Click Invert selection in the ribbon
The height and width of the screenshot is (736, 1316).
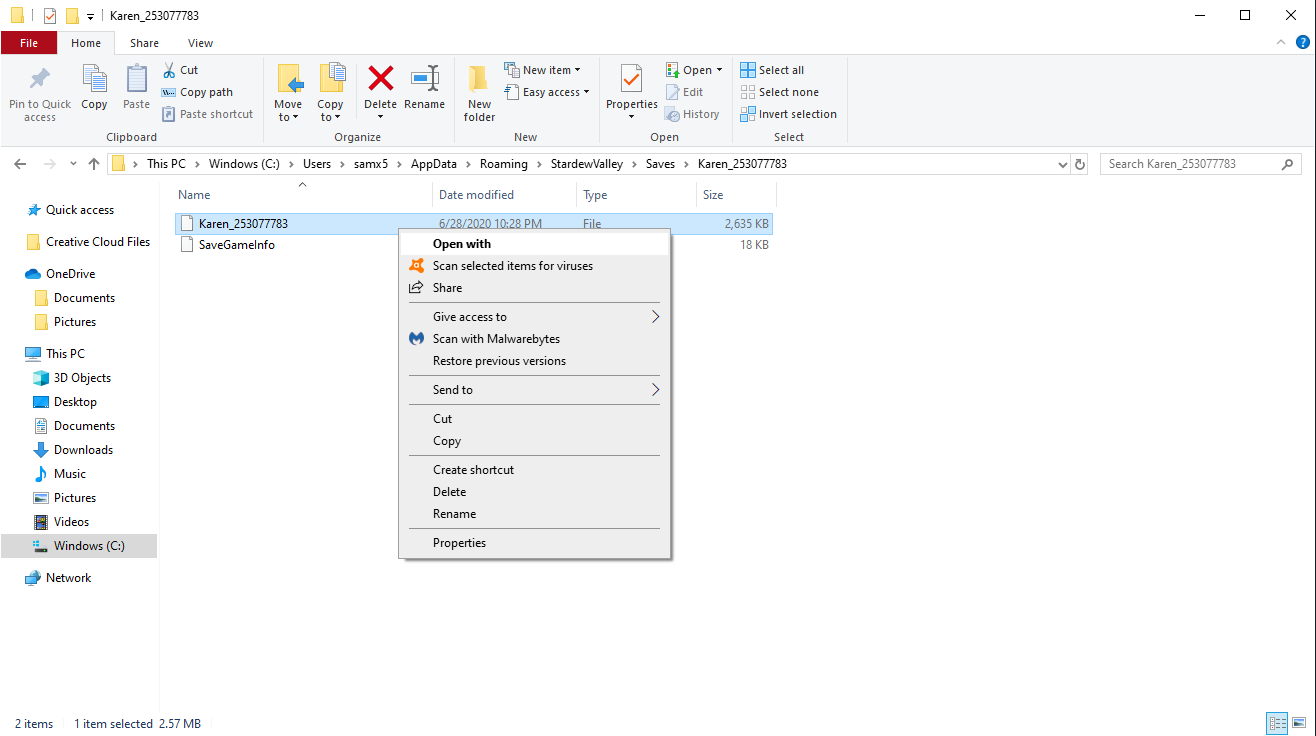(x=788, y=114)
